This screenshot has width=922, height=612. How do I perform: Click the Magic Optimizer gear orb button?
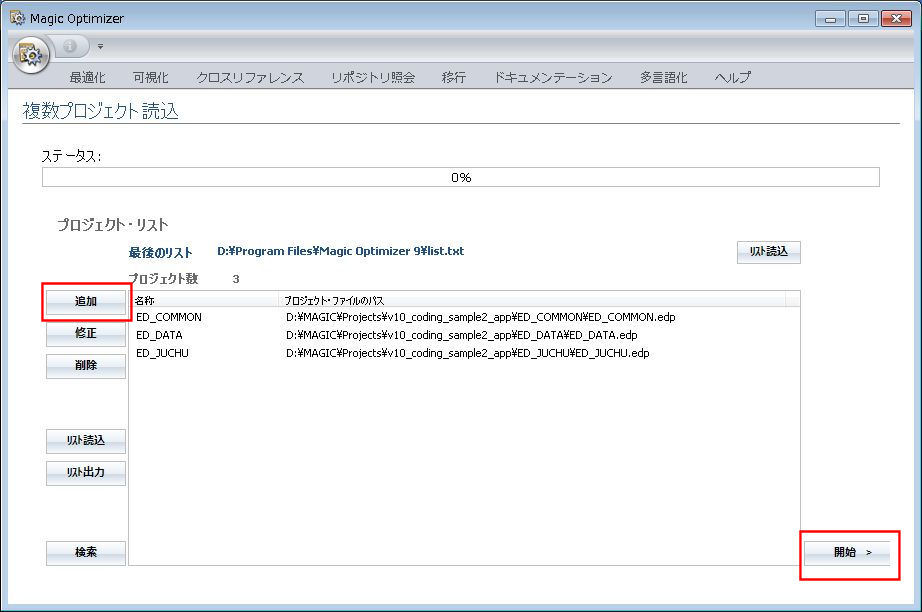(x=32, y=55)
